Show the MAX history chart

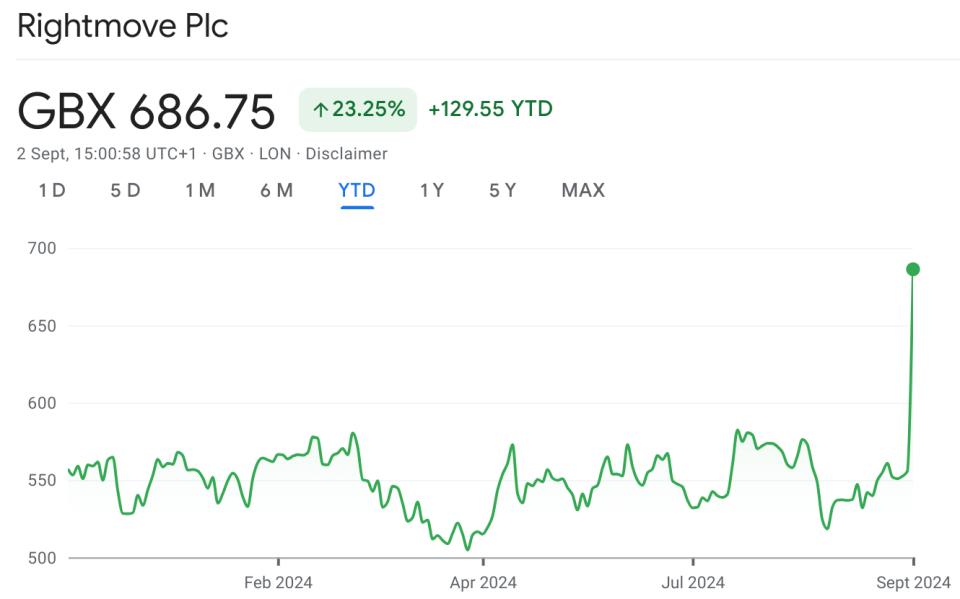(583, 190)
